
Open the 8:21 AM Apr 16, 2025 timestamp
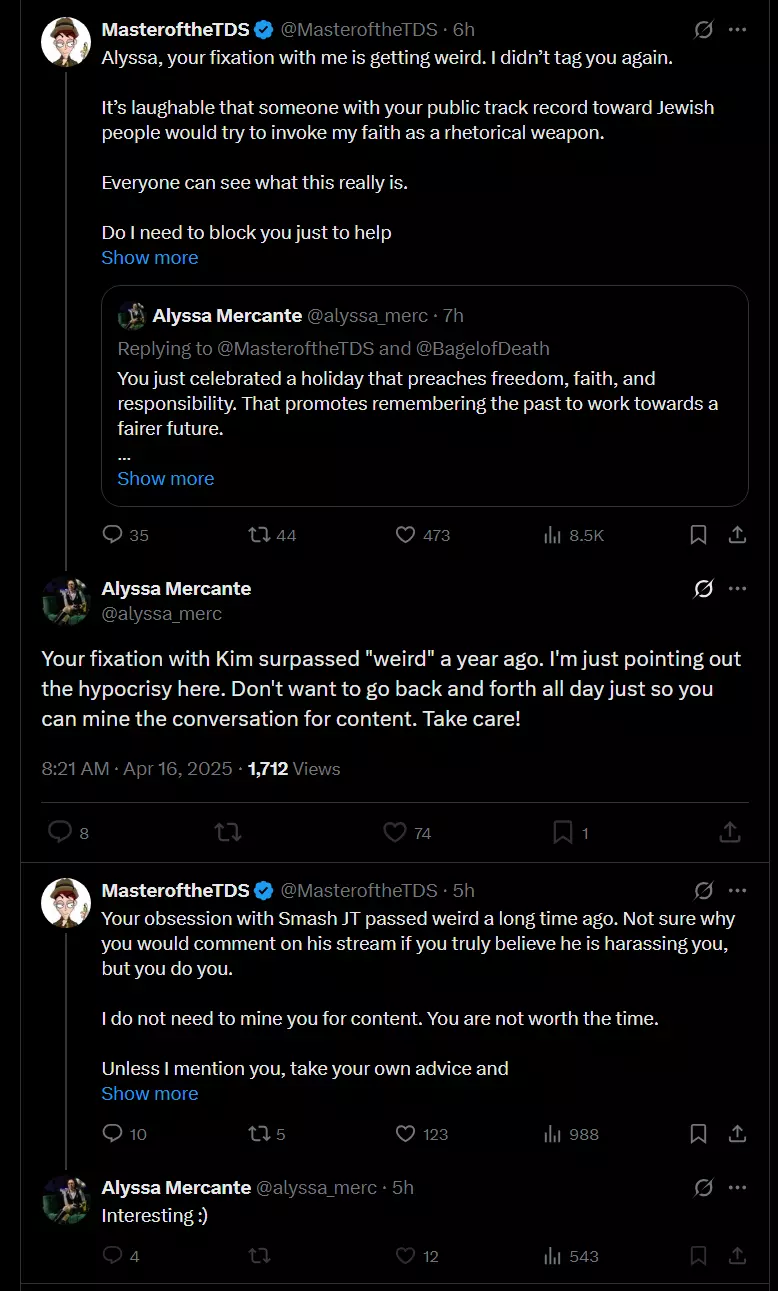pyautogui.click(x=136, y=769)
